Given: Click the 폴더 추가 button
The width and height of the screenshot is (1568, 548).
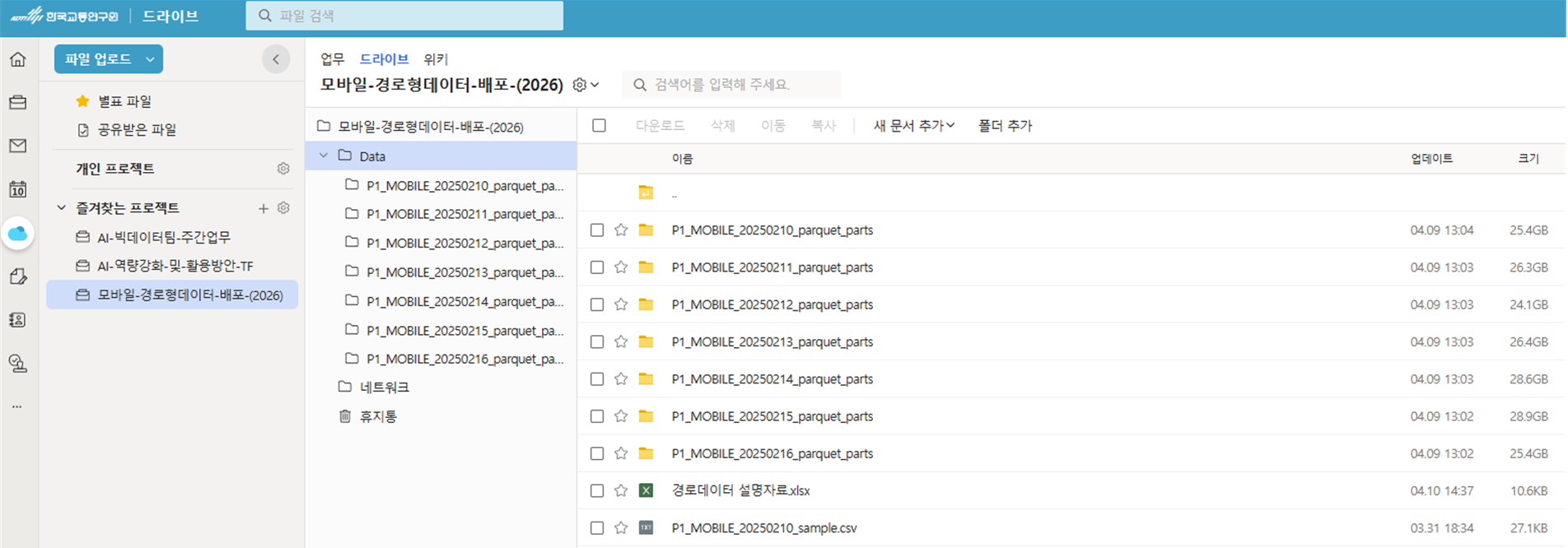Looking at the screenshot, I should [x=1005, y=126].
